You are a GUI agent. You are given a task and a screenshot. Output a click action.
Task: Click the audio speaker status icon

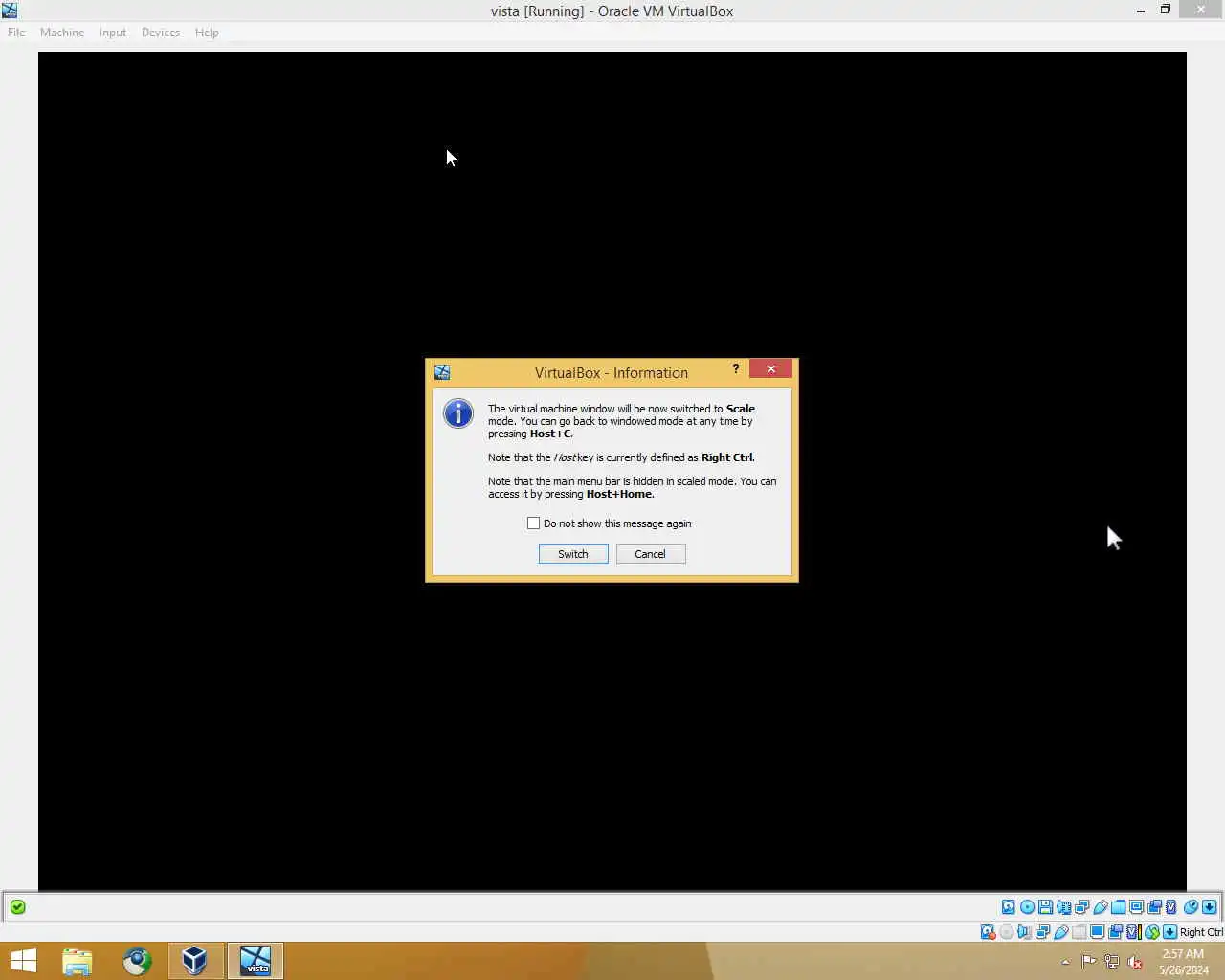coord(1024,932)
